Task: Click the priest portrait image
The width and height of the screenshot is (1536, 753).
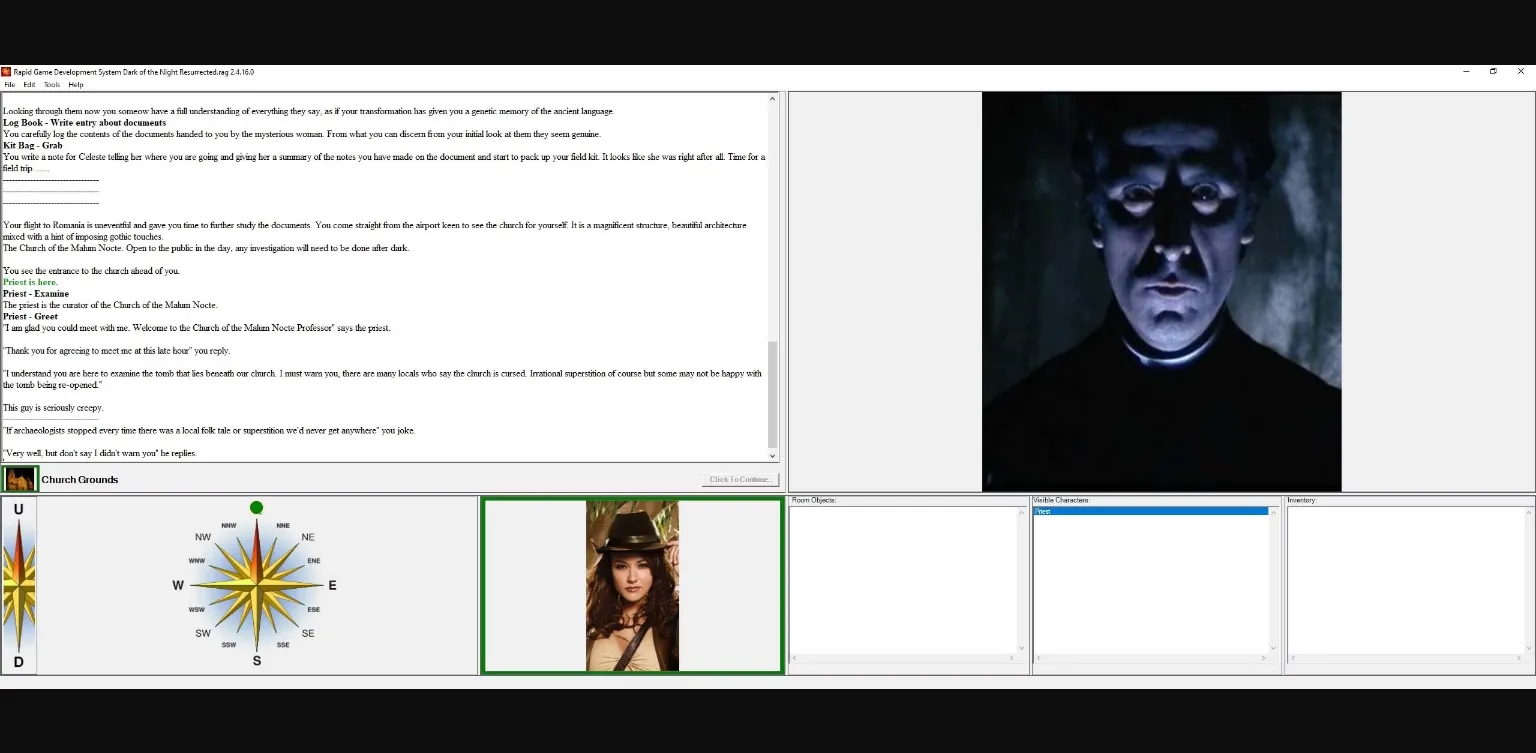Action: pyautogui.click(x=1161, y=291)
